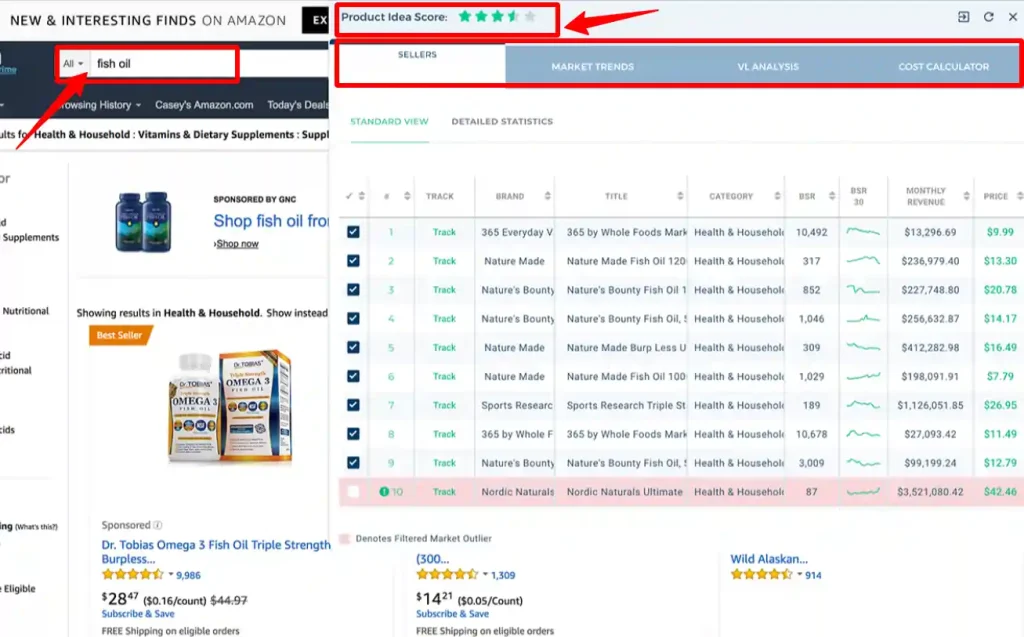This screenshot has width=1024, height=637.
Task: Track the Nature Made product in row 2
Action: tap(444, 261)
